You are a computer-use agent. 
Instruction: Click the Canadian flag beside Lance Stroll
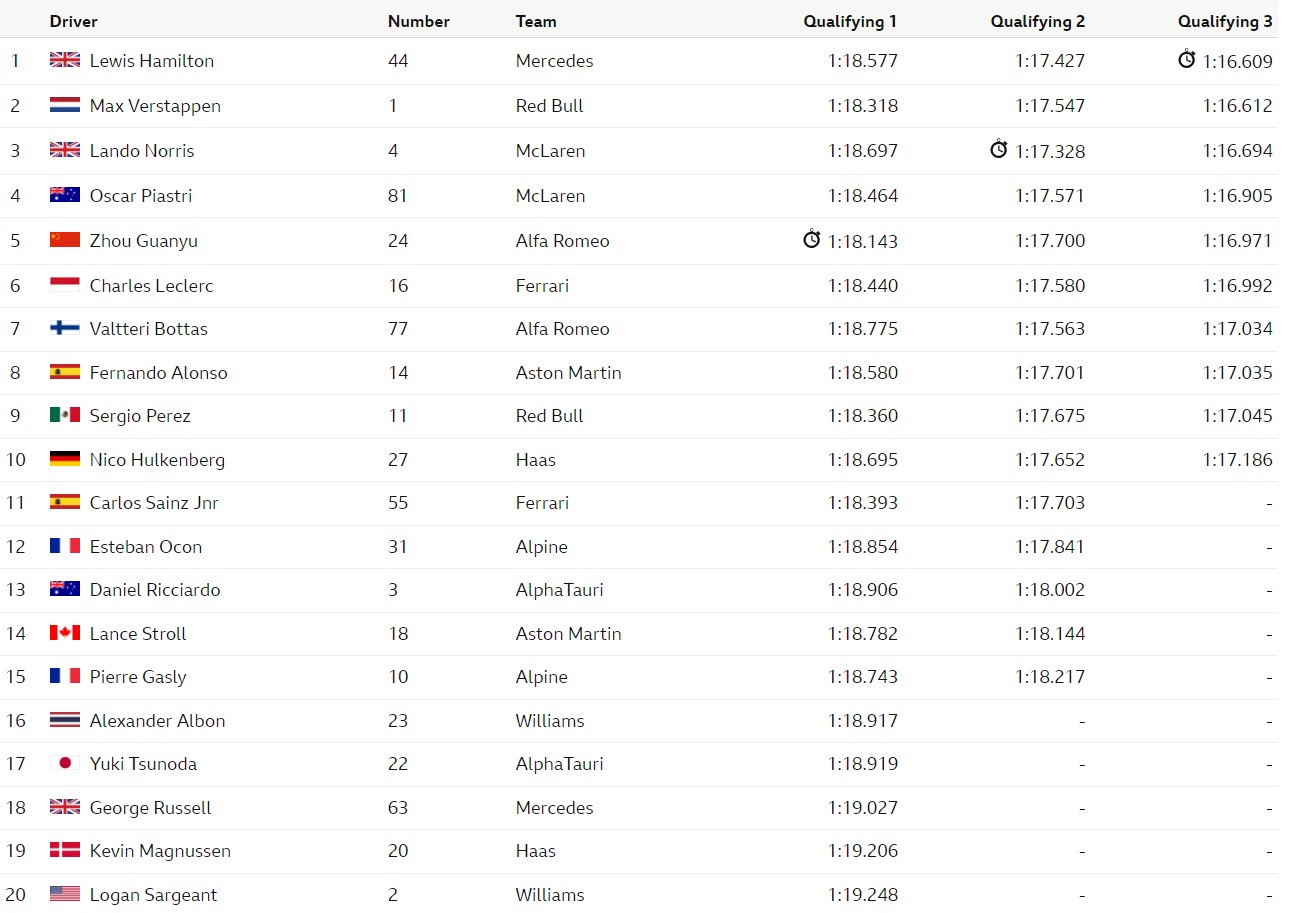[x=65, y=633]
